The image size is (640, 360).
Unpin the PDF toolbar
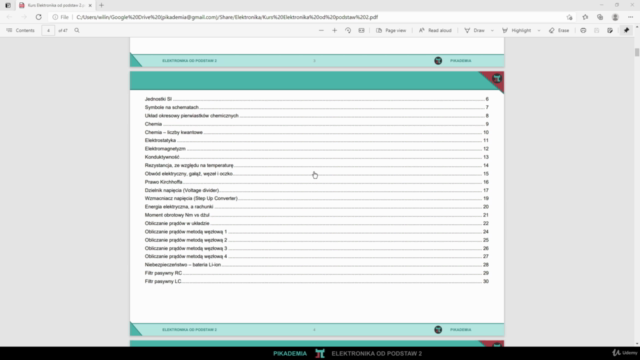point(627,30)
